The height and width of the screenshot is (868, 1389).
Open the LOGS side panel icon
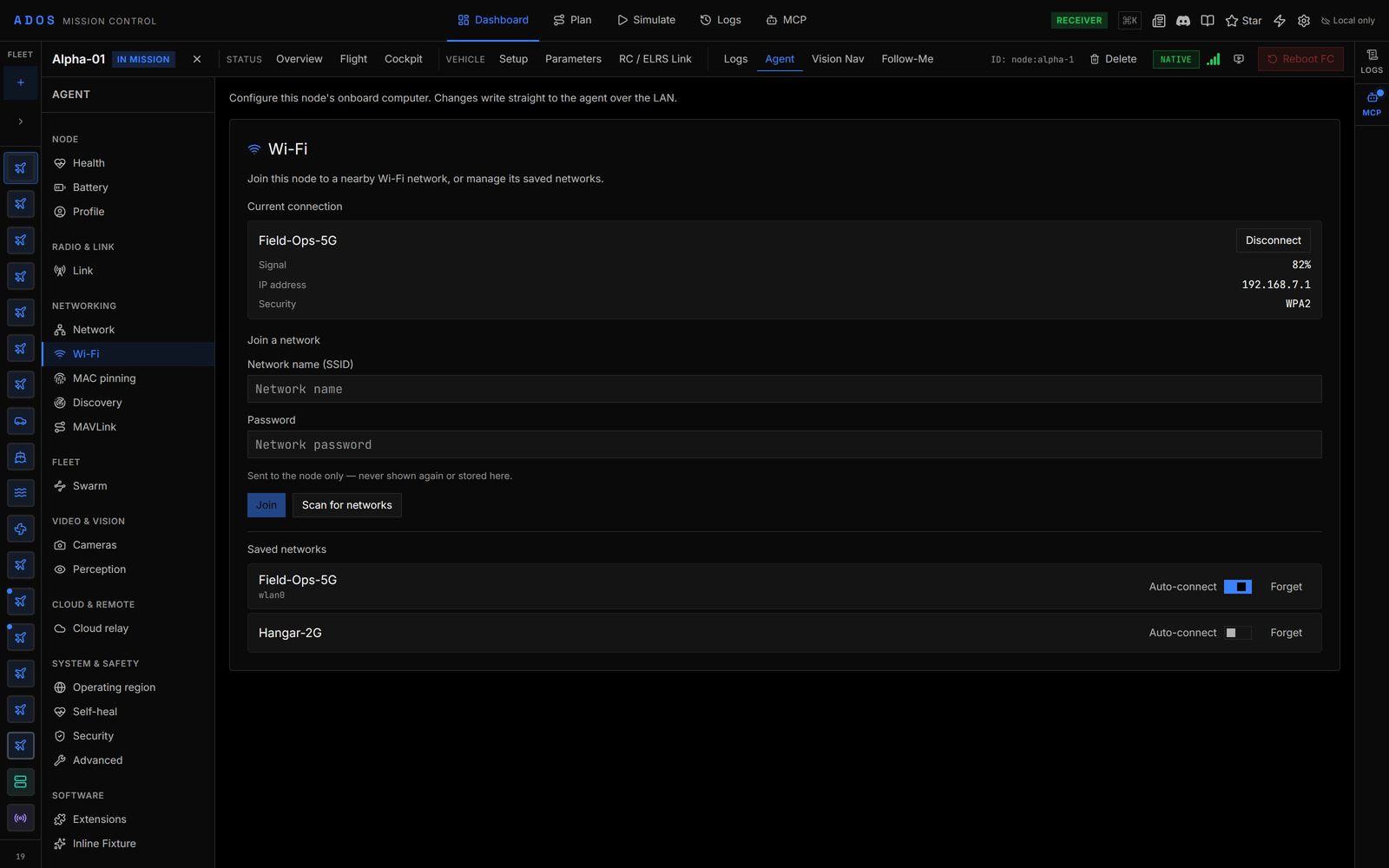1372,61
